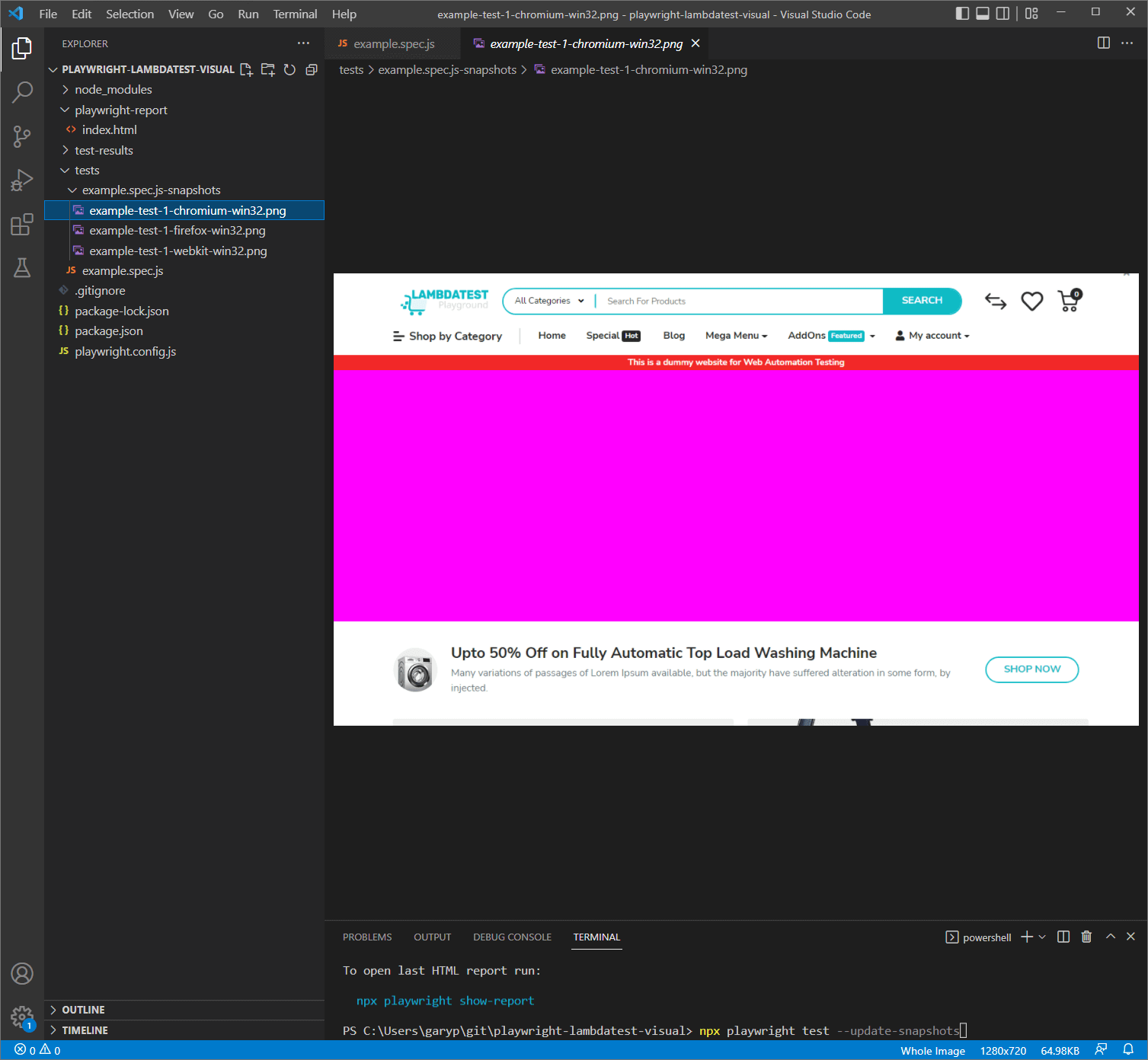Open the Testing beaker view
1148x1060 pixels.
click(22, 268)
